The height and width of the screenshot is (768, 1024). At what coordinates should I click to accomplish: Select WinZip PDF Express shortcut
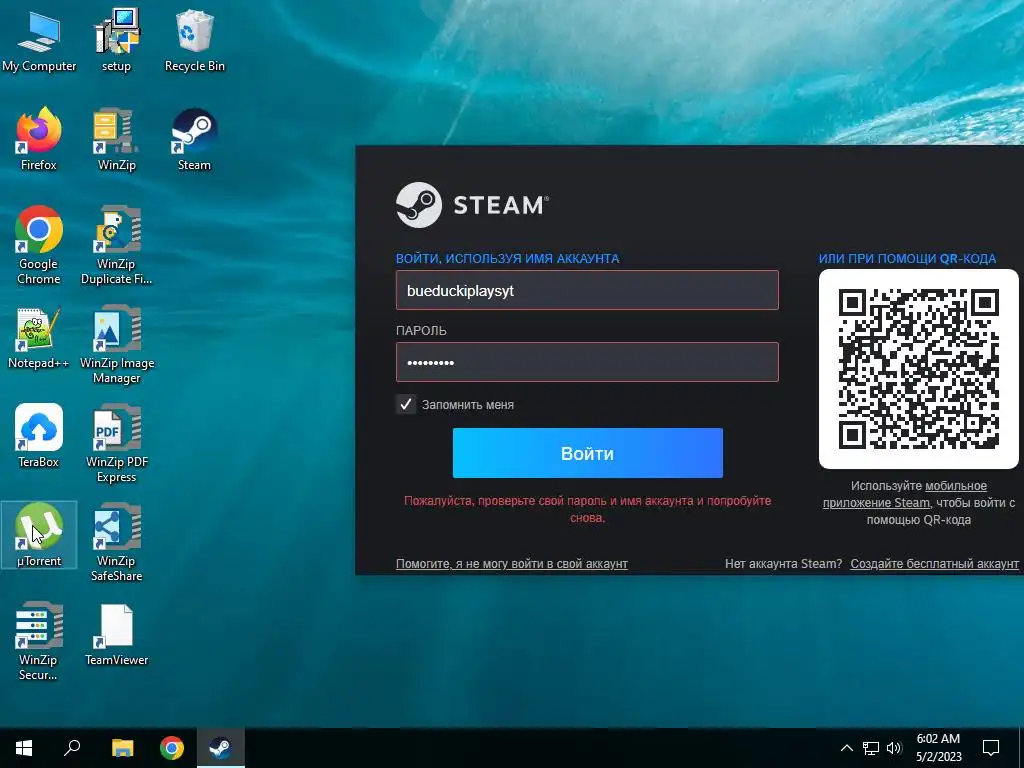pyautogui.click(x=116, y=443)
